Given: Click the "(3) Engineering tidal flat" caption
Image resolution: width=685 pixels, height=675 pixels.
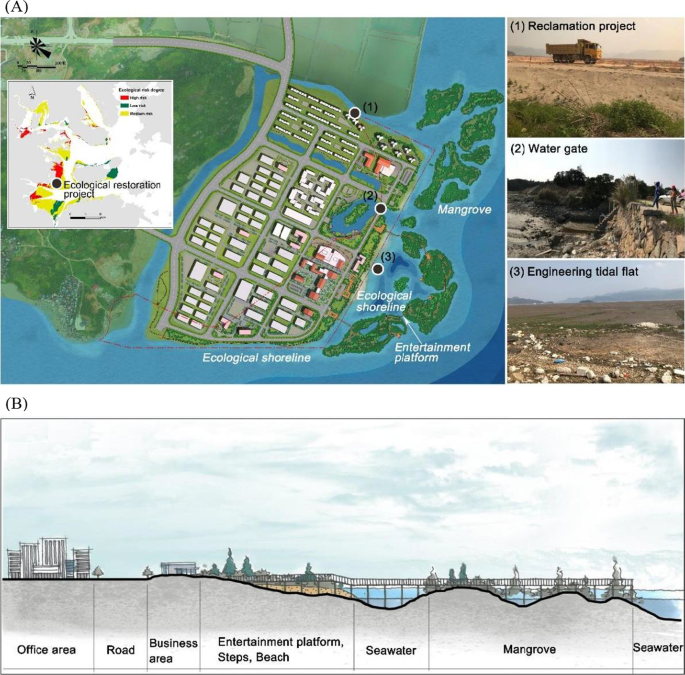Looking at the screenshot, I should (x=574, y=272).
